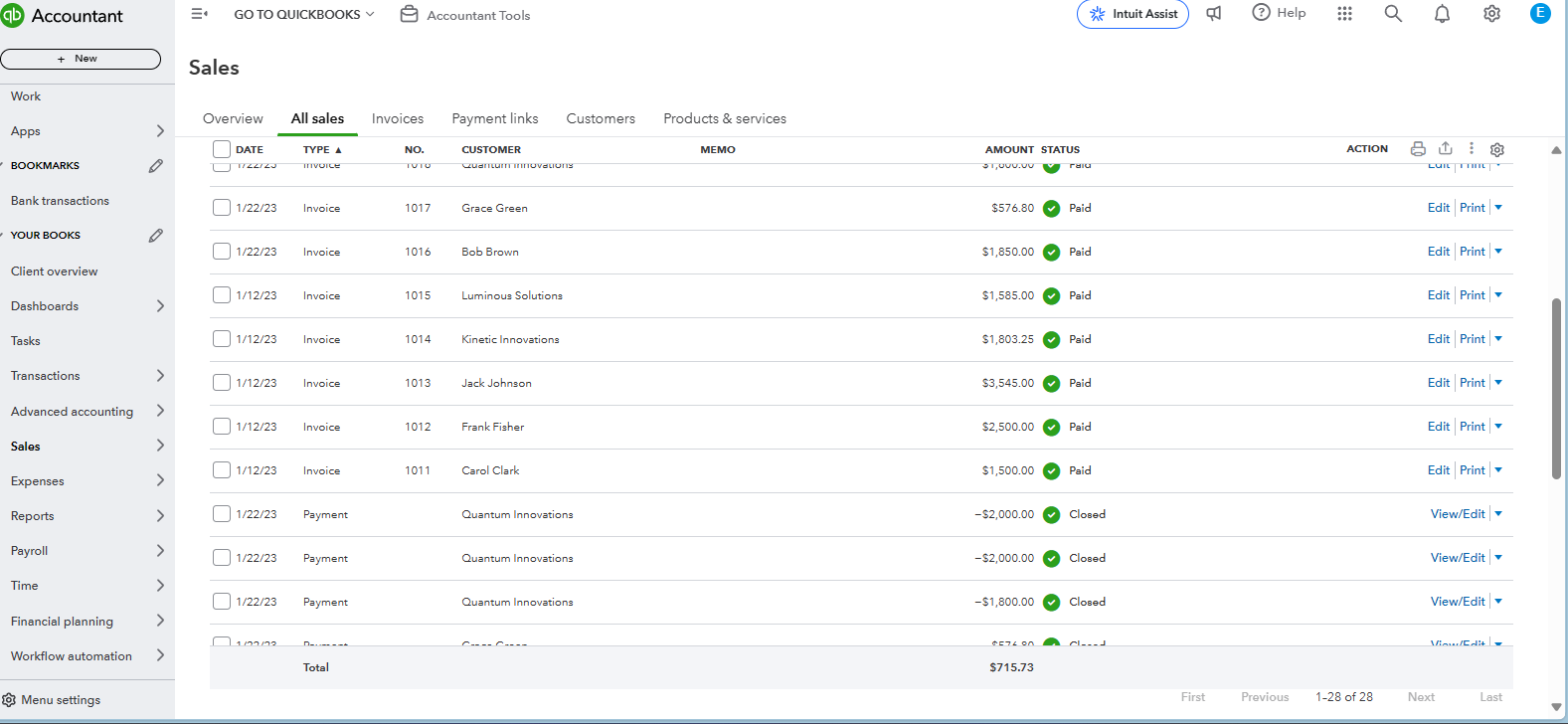Open Bank transactions in sidebar
The height and width of the screenshot is (724, 1568).
click(60, 201)
